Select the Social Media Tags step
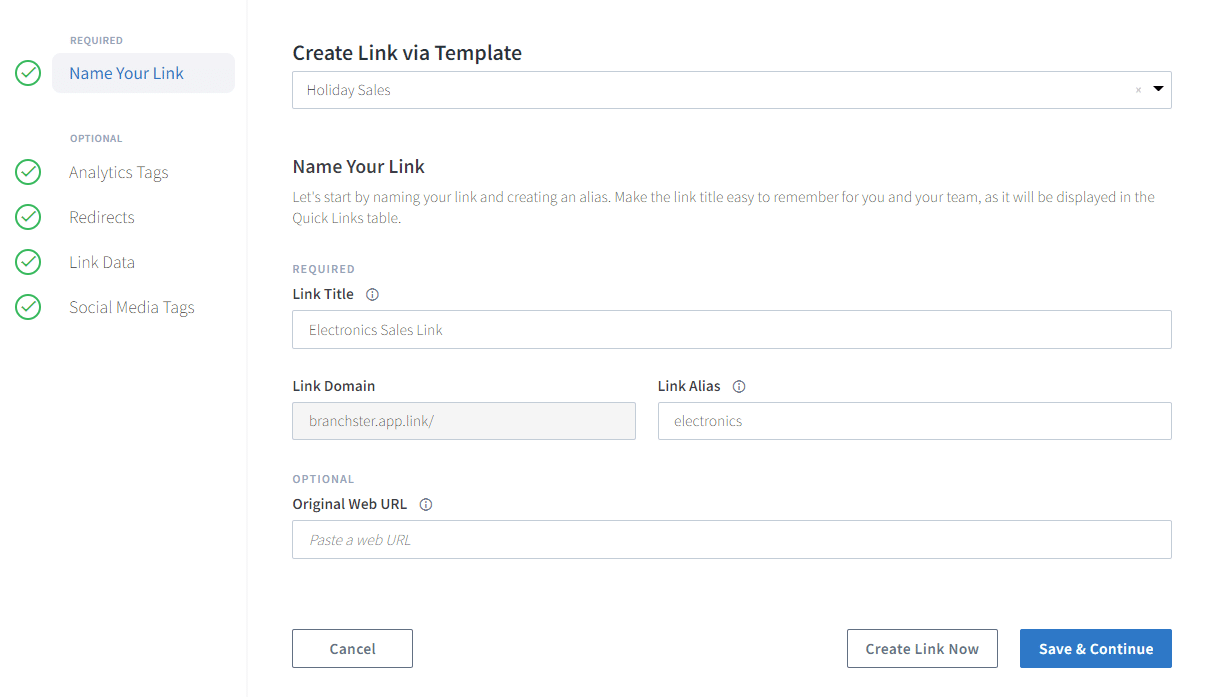The height and width of the screenshot is (697, 1210). coord(131,307)
